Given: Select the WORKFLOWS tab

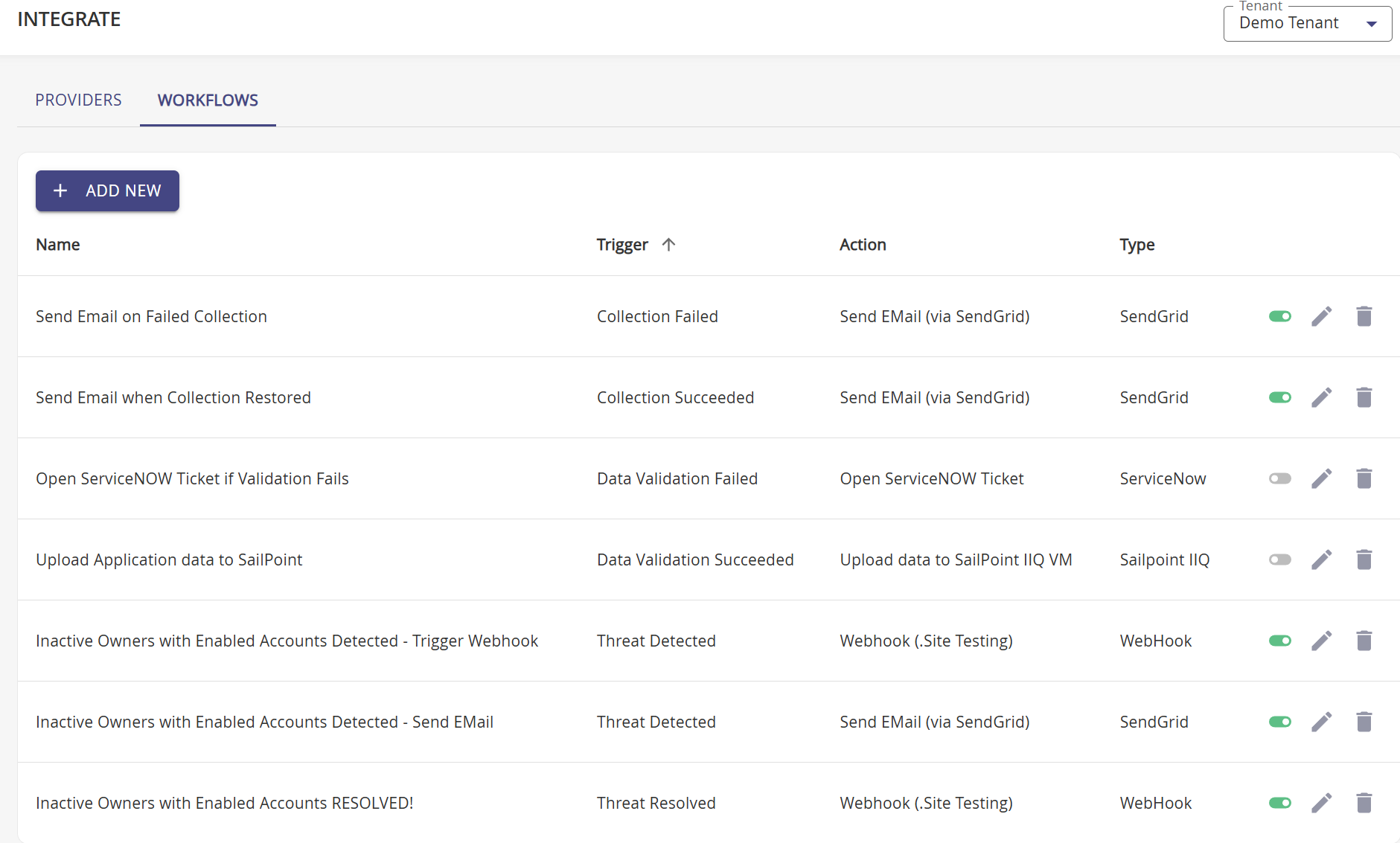Looking at the screenshot, I should [x=207, y=100].
